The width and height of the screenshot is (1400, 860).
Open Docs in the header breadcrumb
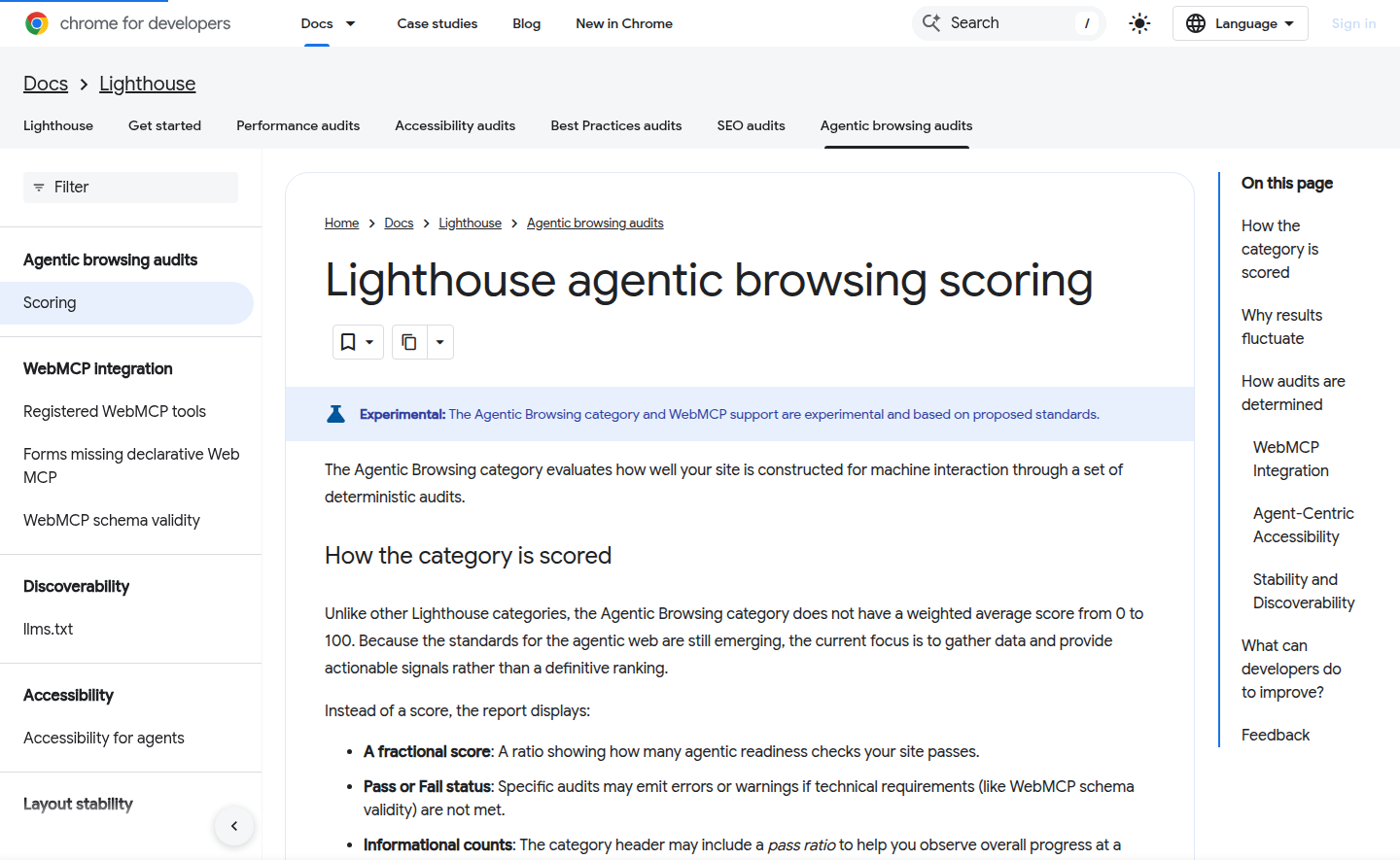pyautogui.click(x=46, y=84)
